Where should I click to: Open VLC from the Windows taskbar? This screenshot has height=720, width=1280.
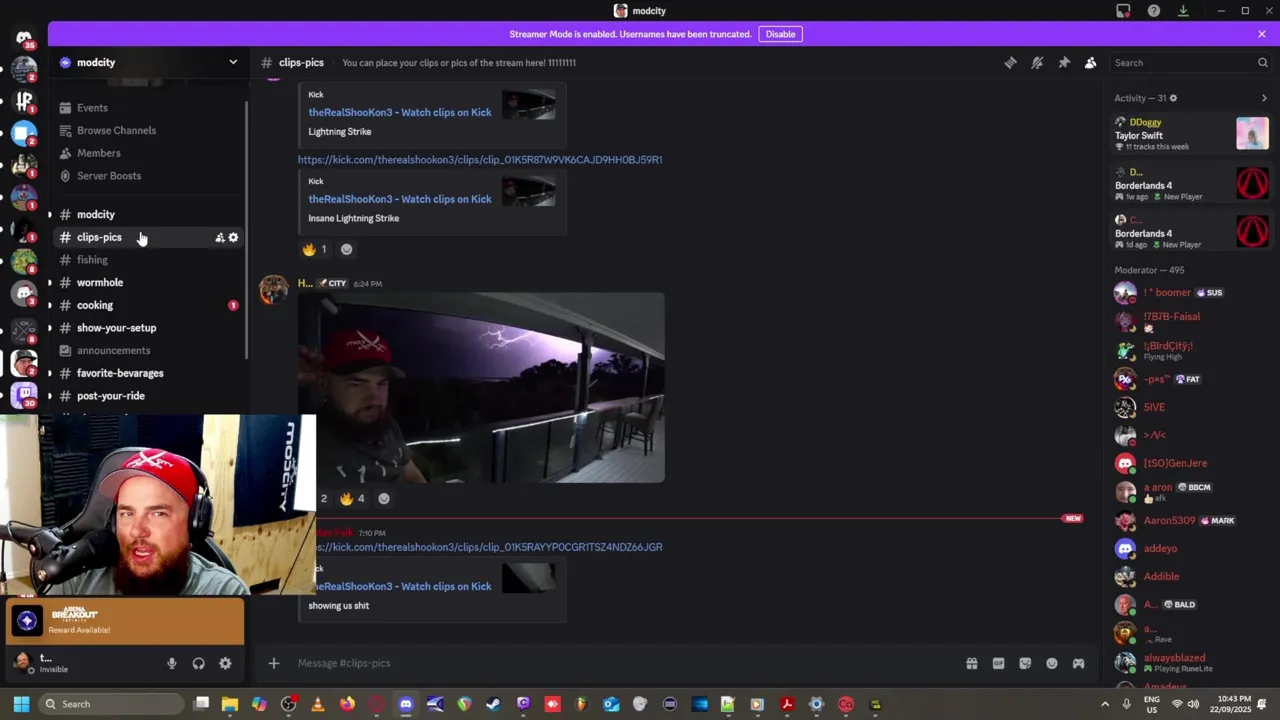click(x=318, y=704)
